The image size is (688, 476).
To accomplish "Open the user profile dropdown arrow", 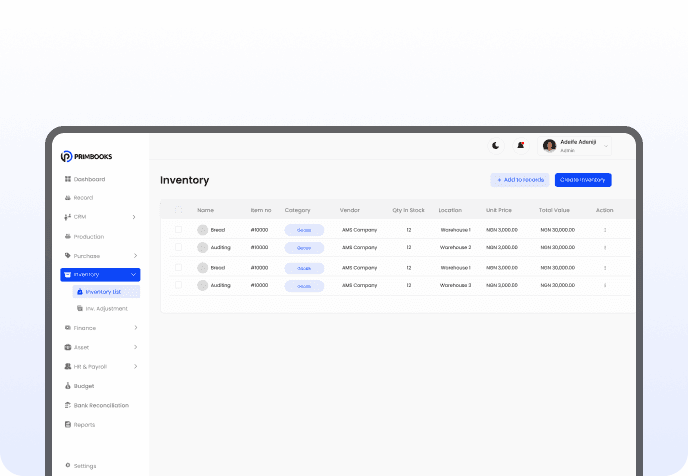I will pyautogui.click(x=606, y=146).
